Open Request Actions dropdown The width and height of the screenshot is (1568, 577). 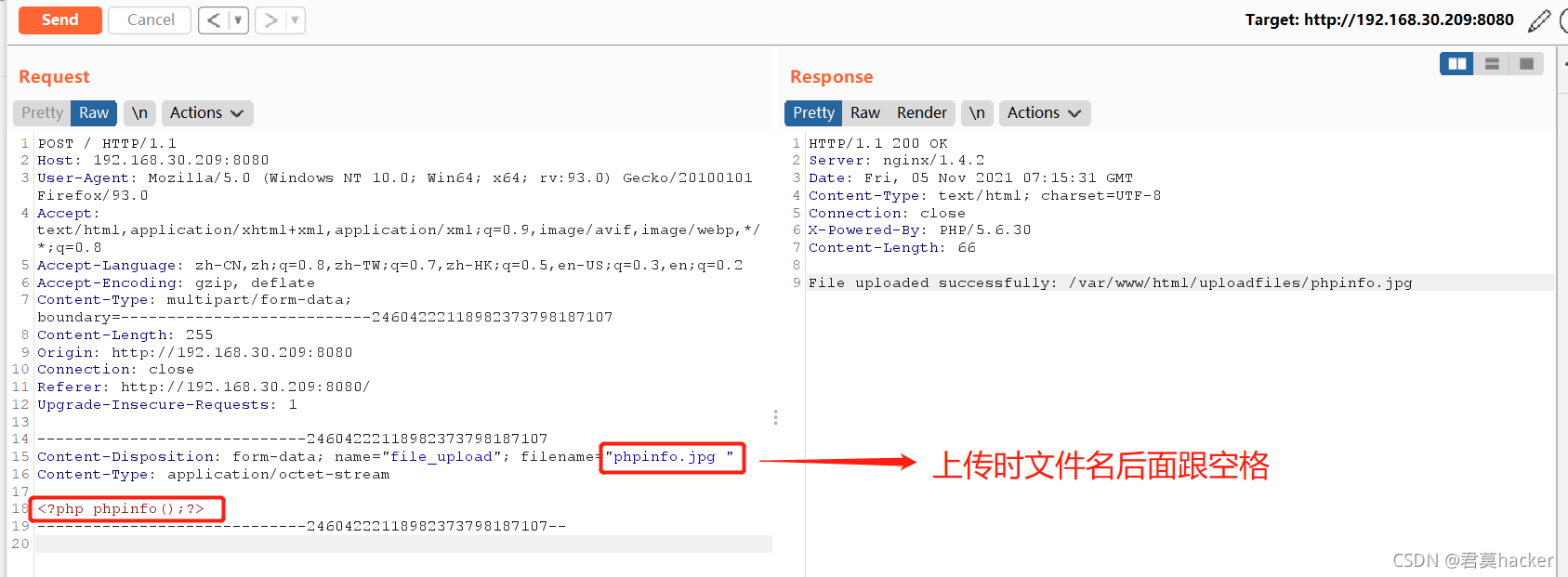click(x=206, y=112)
